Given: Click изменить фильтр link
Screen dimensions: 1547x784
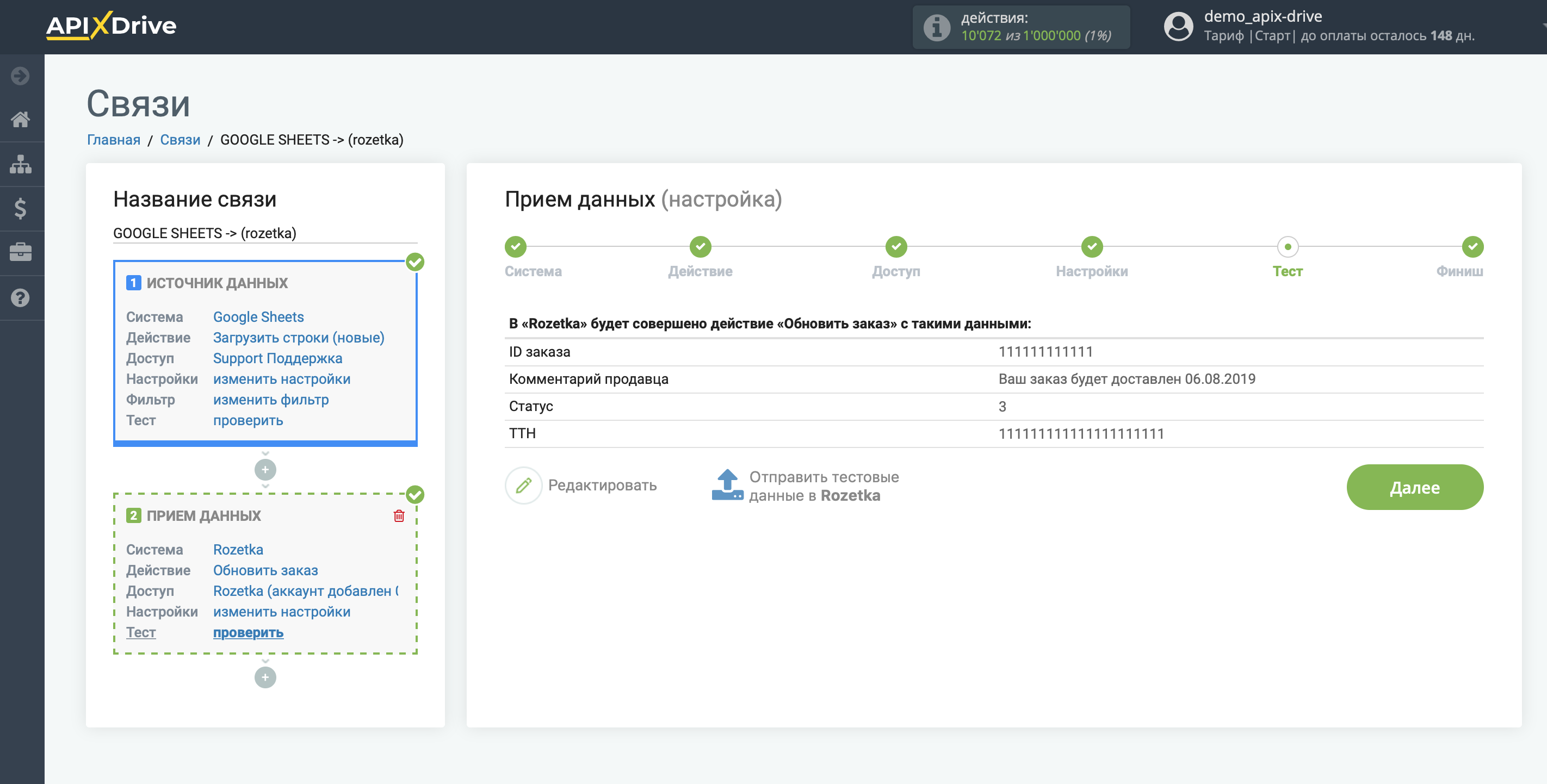Looking at the screenshot, I should 271,399.
